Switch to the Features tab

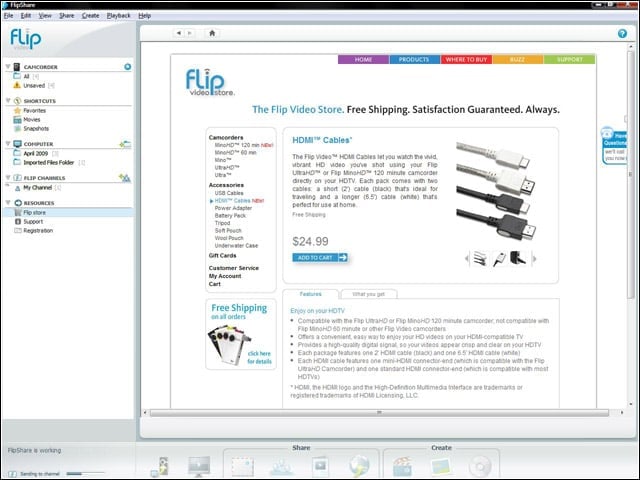pos(310,294)
